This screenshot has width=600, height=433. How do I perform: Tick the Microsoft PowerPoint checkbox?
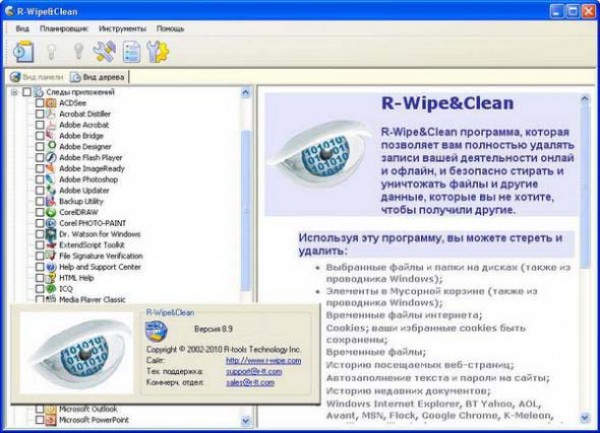pos(40,420)
